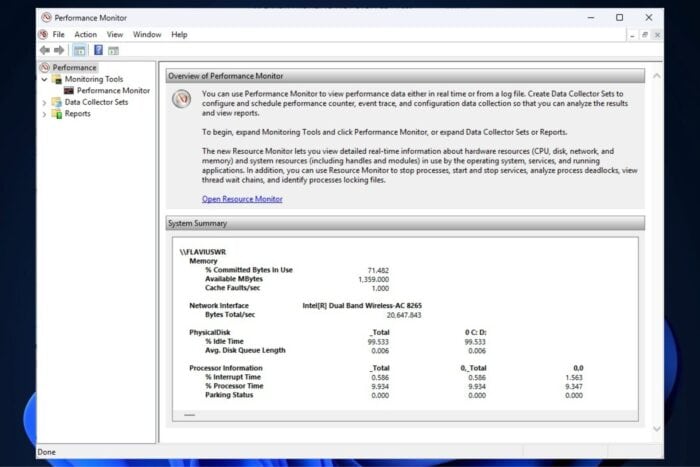The width and height of the screenshot is (700, 467).
Task: Click the Cache Faults/sec label
Action: [232, 288]
